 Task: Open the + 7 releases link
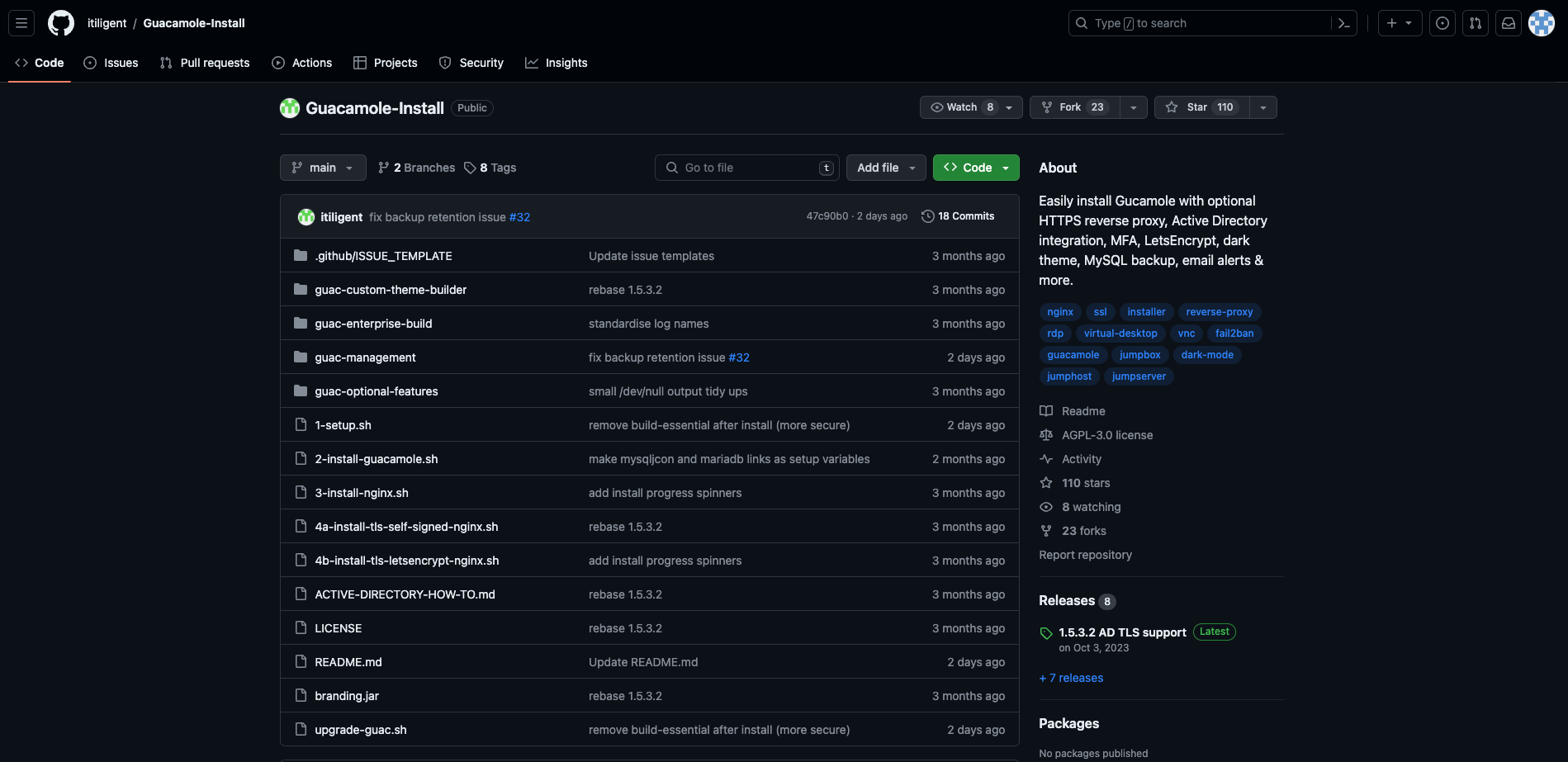click(1070, 677)
